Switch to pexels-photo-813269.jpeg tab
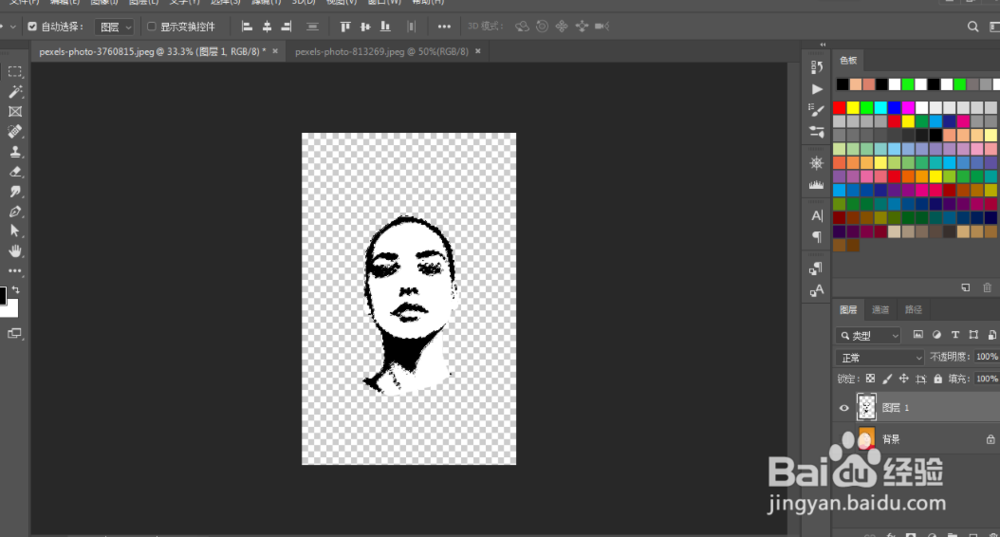 [x=381, y=52]
